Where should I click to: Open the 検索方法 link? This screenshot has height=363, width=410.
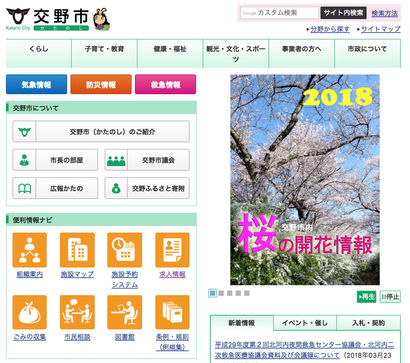point(385,13)
